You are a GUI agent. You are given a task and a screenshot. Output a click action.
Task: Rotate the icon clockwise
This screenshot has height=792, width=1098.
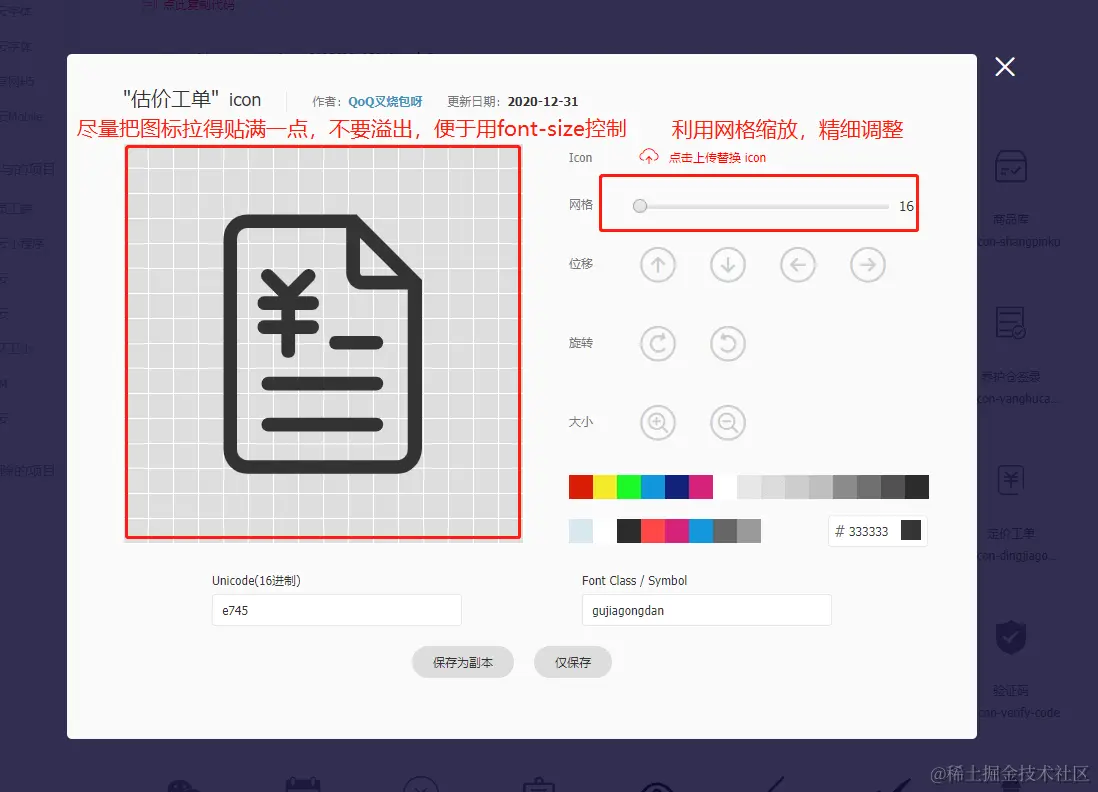tap(658, 344)
